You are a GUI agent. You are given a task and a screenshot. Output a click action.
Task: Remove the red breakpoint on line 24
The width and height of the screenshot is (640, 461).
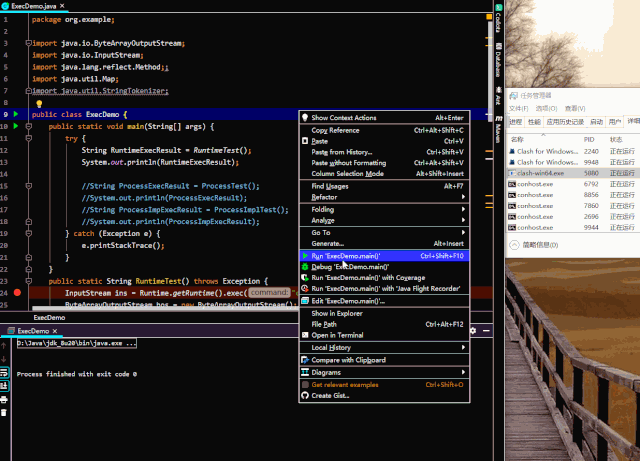click(x=17, y=292)
